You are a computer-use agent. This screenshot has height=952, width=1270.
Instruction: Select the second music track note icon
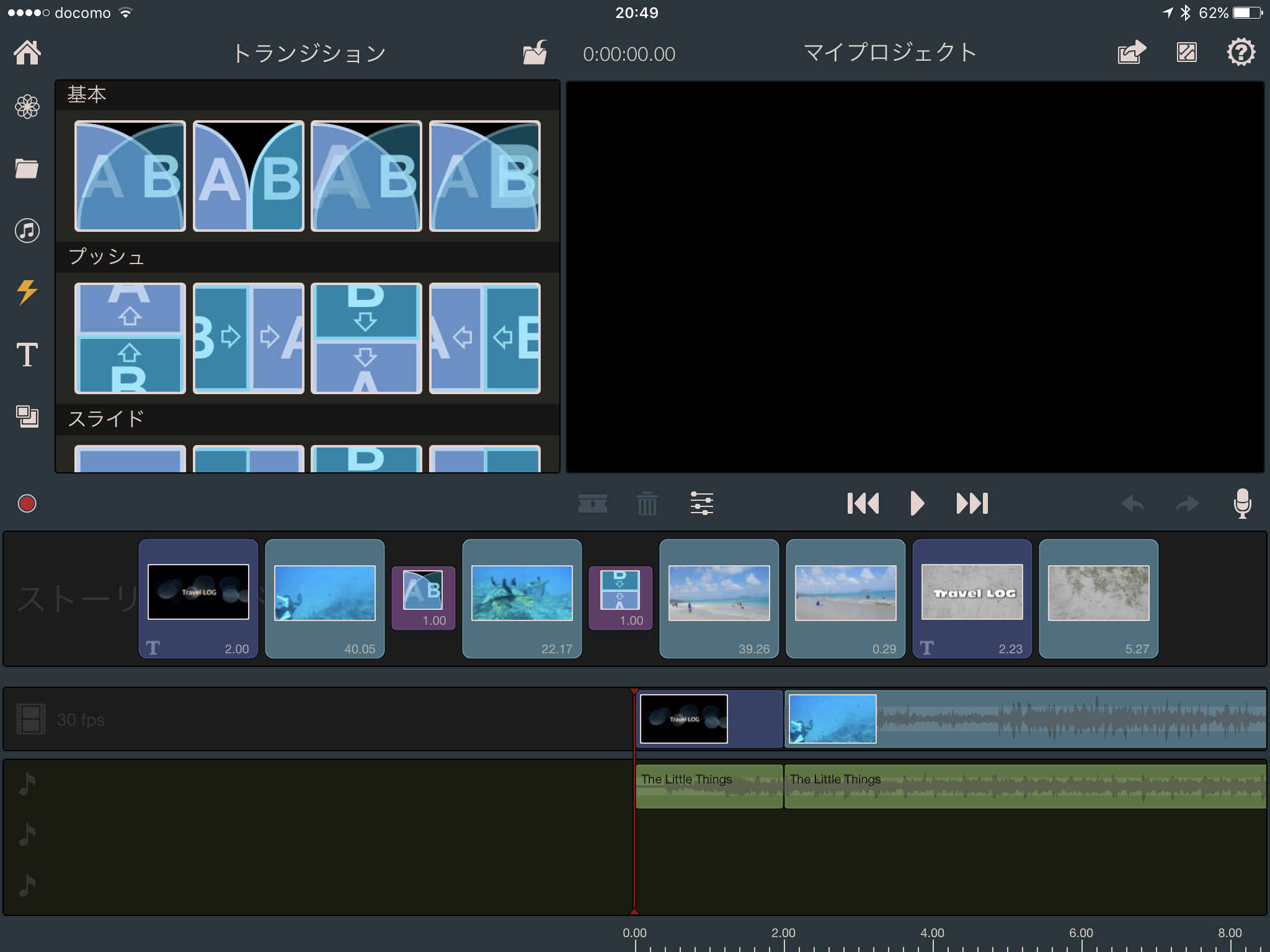coord(27,834)
